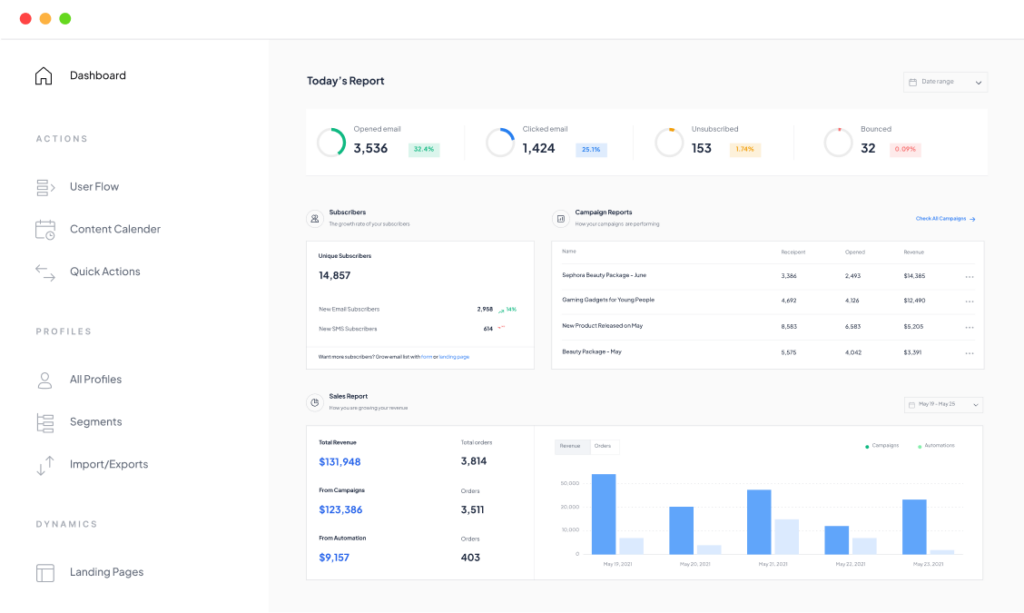Viewport: 1024px width, 613px height.
Task: Click the Dashboard home icon
Action: coord(43,76)
